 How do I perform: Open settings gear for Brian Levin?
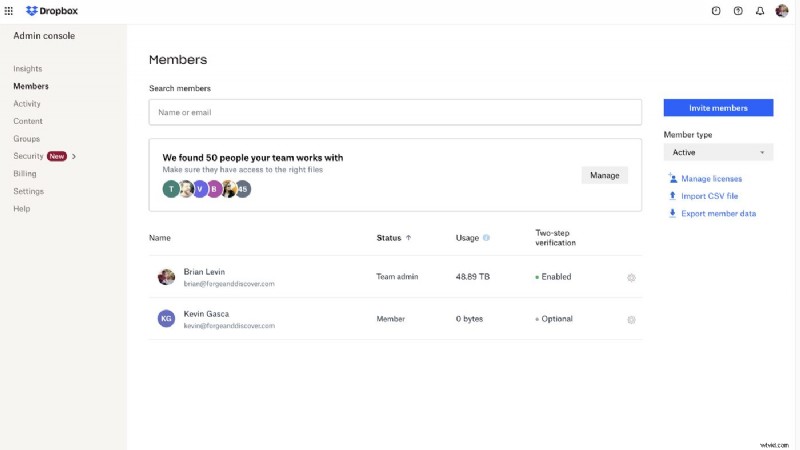click(x=631, y=277)
